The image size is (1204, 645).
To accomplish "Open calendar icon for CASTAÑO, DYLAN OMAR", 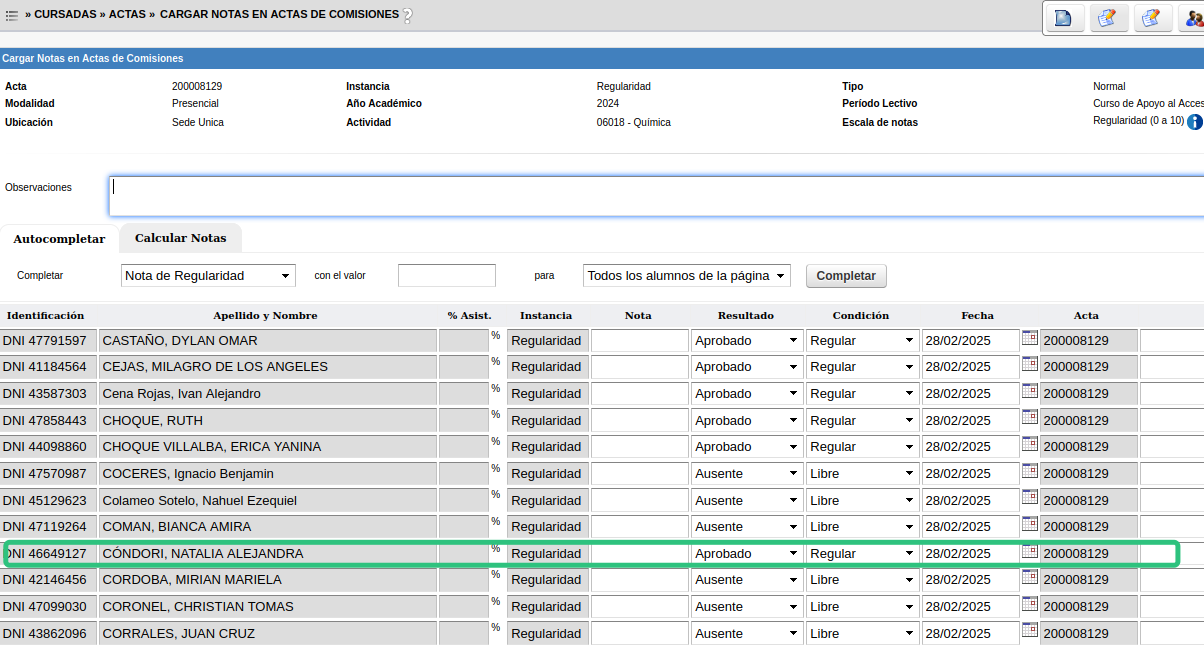I will [x=1029, y=338].
